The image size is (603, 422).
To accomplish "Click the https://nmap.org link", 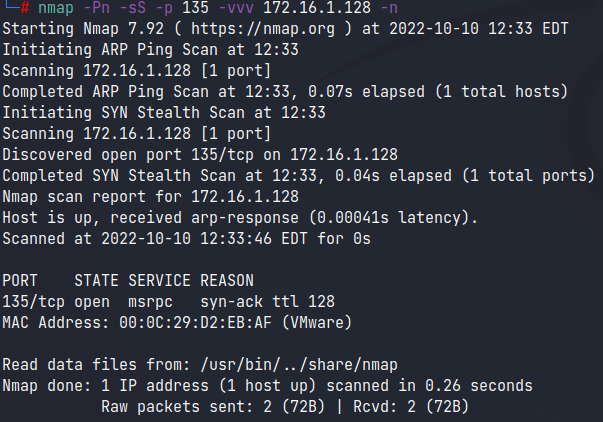I will point(263,29).
